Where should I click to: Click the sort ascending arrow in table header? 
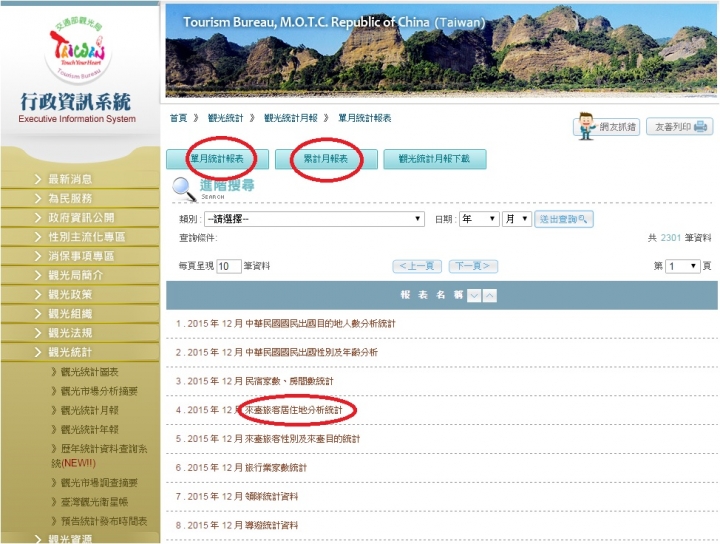(x=489, y=295)
